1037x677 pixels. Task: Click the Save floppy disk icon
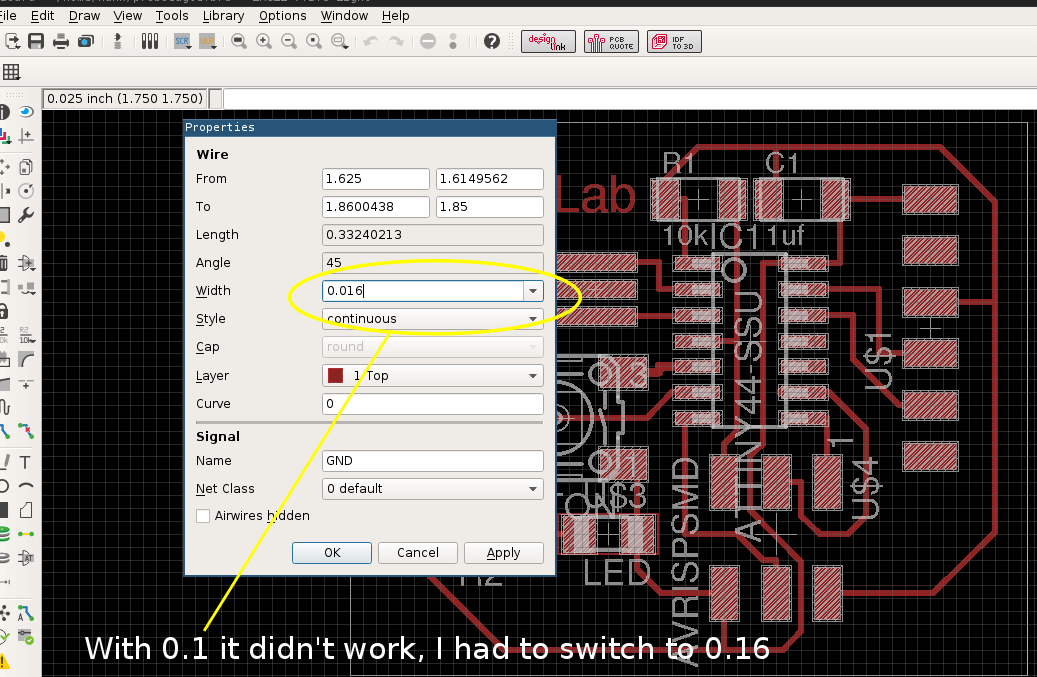pyautogui.click(x=36, y=42)
